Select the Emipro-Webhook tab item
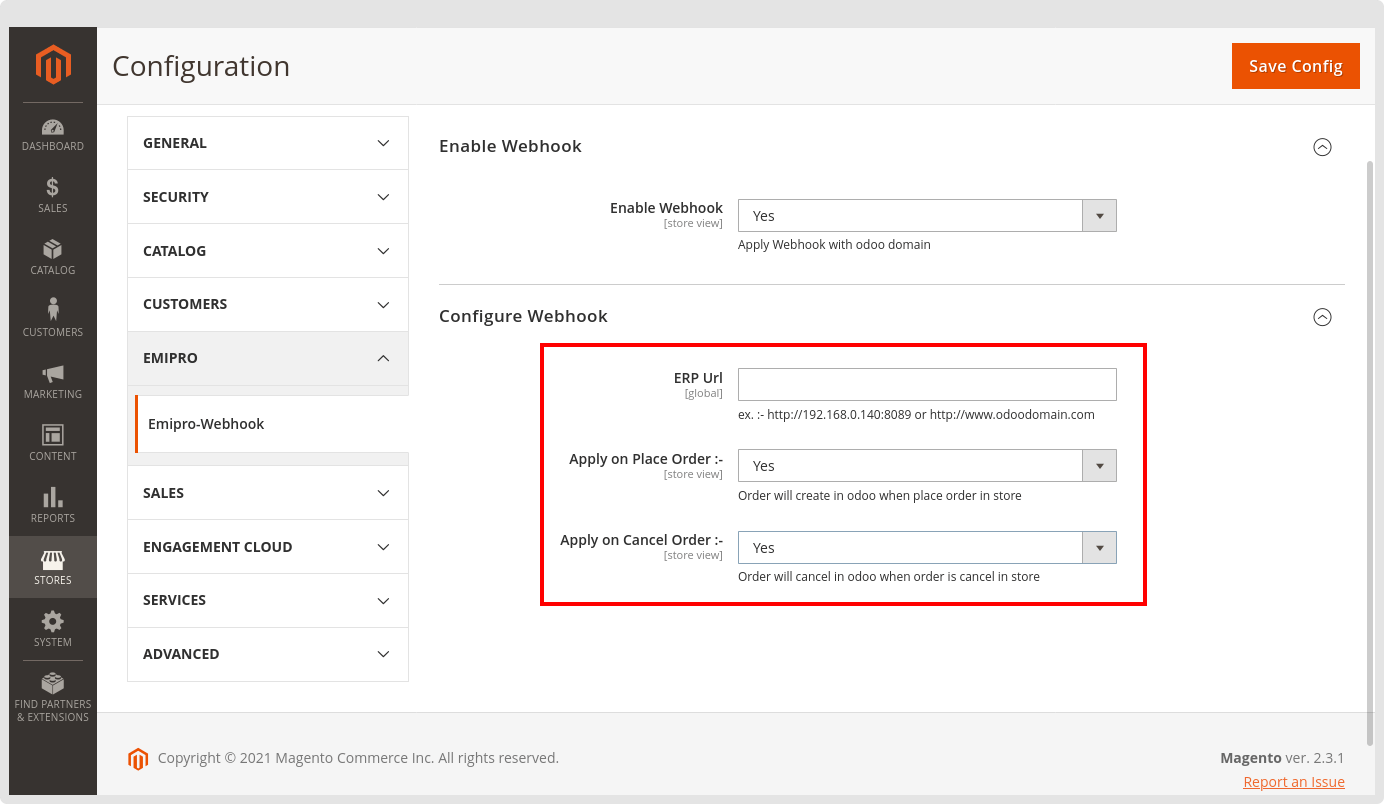This screenshot has width=1384, height=804. [x=272, y=424]
